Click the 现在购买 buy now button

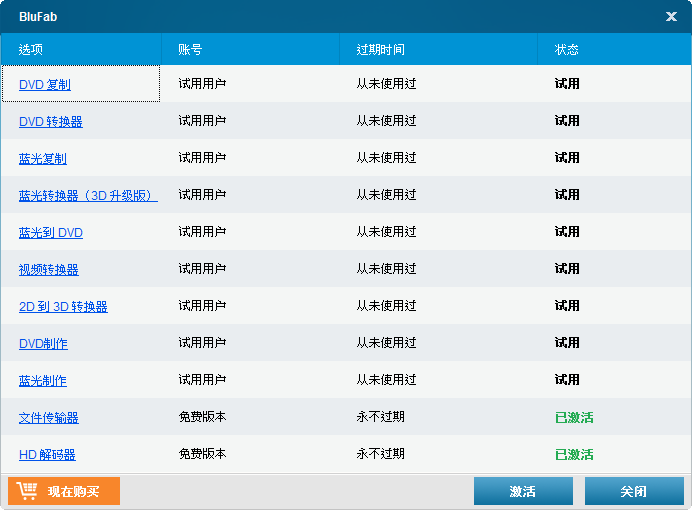pyautogui.click(x=64, y=491)
